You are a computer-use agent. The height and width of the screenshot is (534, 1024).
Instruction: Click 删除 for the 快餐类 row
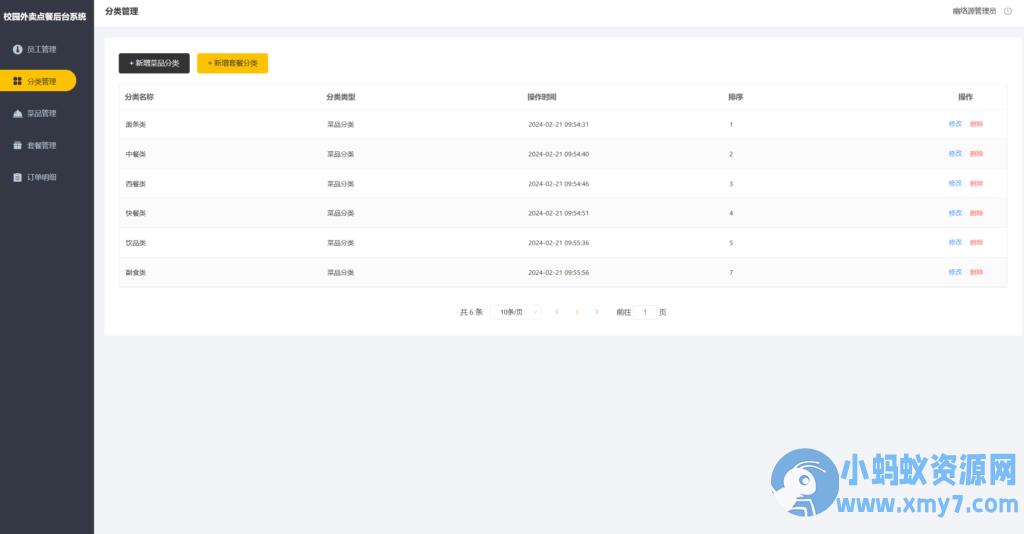976,213
